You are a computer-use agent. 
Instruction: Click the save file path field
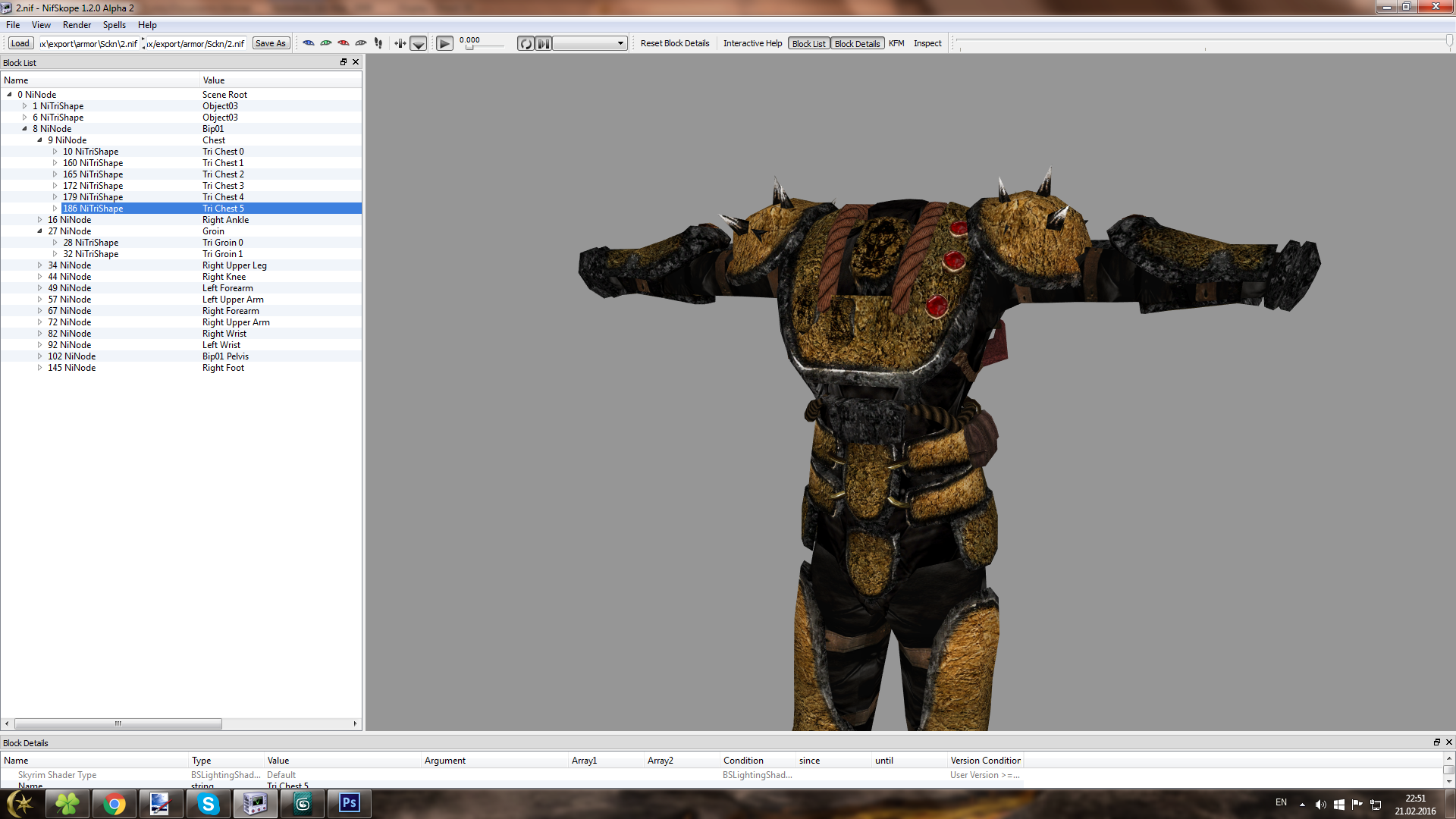click(x=196, y=43)
